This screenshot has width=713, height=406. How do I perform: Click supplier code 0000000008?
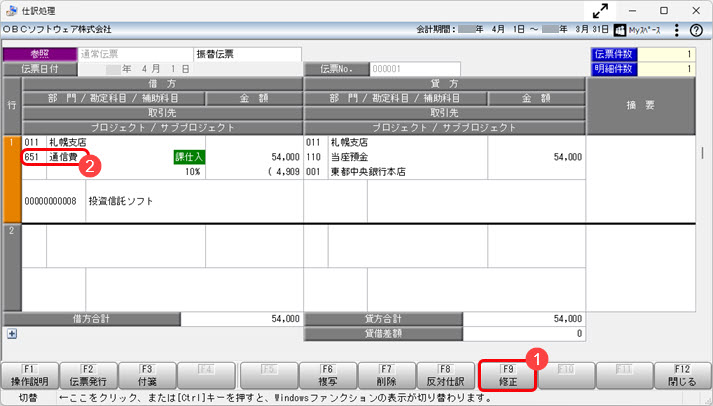(x=50, y=201)
